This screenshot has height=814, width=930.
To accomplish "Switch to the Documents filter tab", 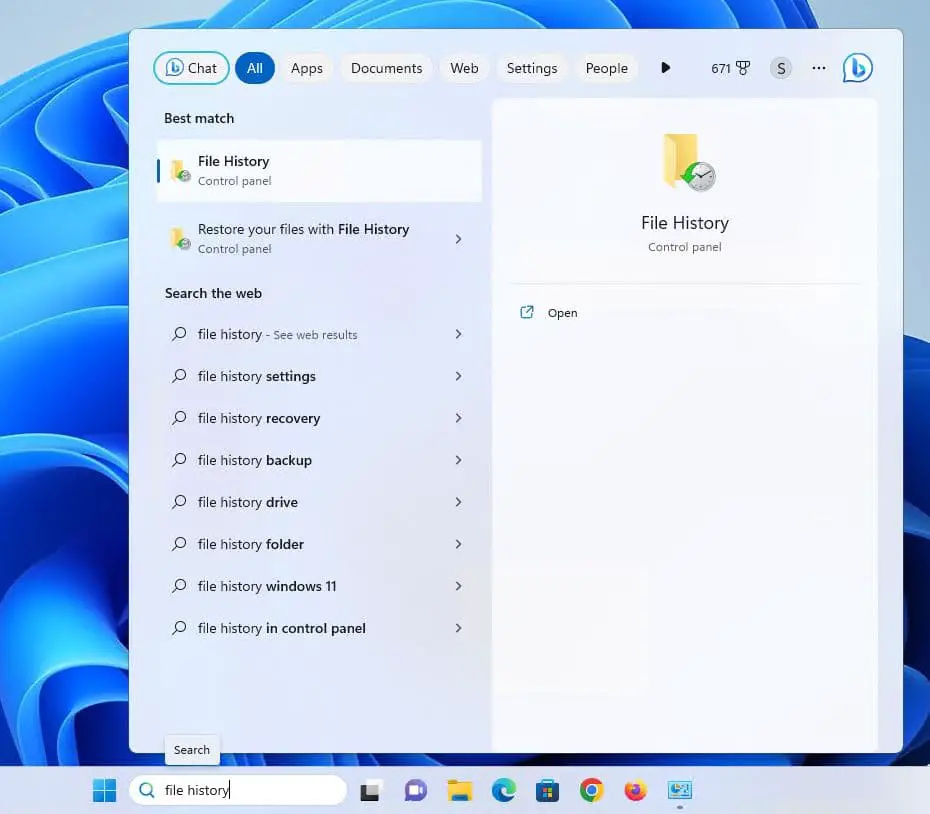I will (386, 68).
